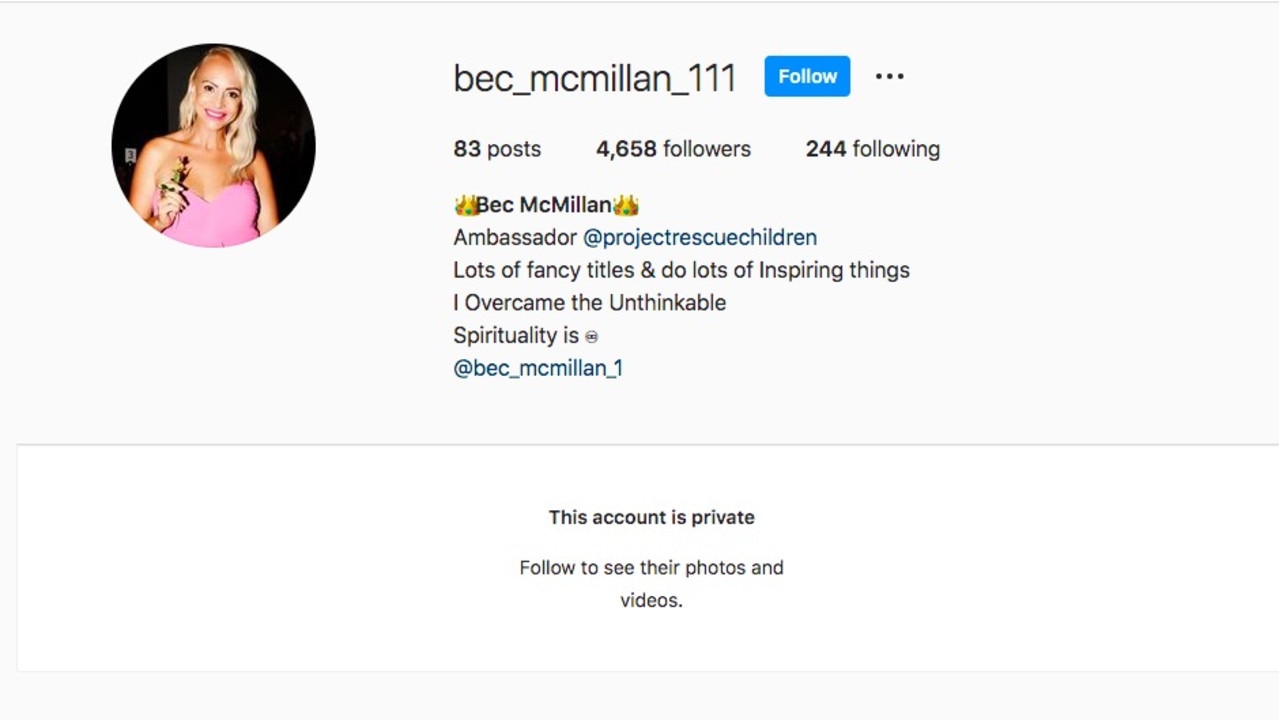Click the Lots of fancy titles bio line

point(681,270)
